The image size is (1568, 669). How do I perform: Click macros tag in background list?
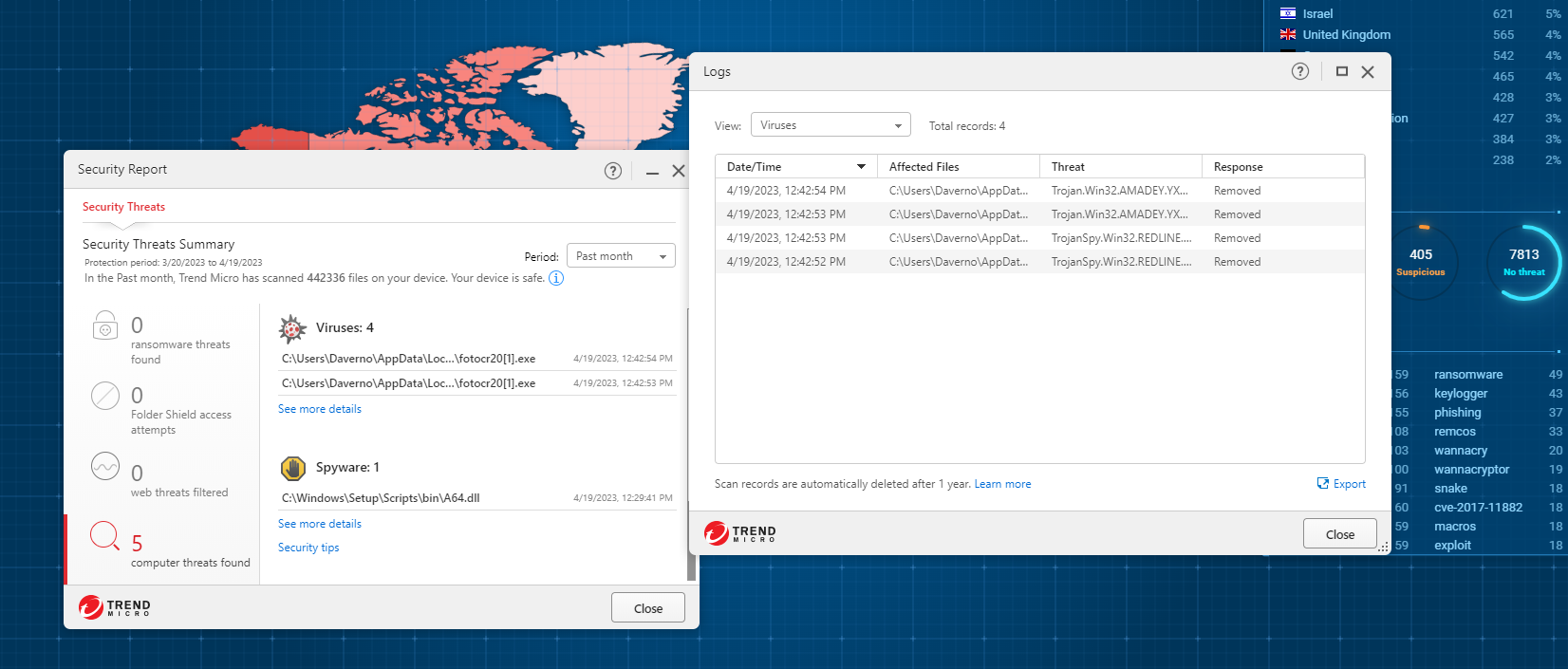click(1455, 527)
